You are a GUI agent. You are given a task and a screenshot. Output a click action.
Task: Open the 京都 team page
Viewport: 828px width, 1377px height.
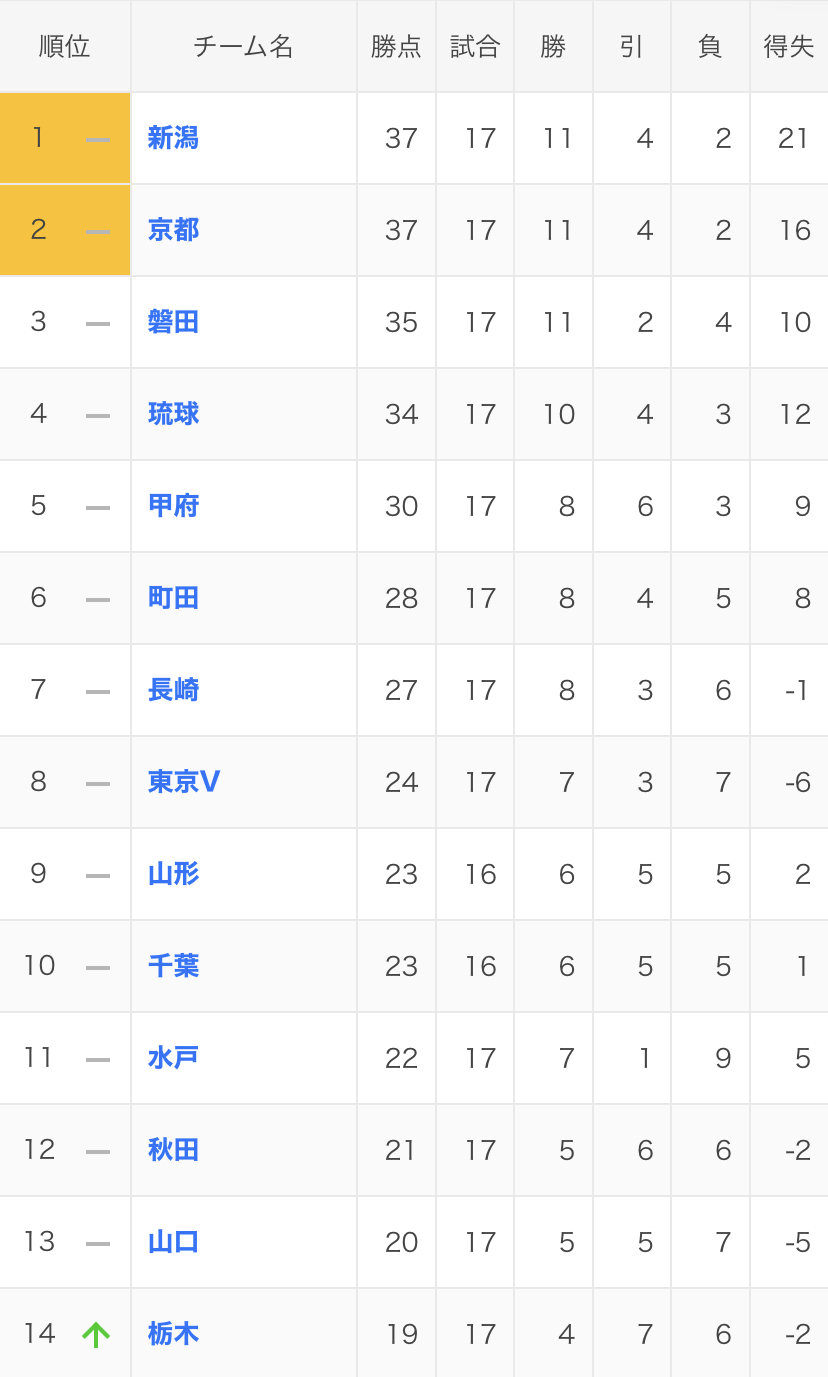(x=173, y=230)
